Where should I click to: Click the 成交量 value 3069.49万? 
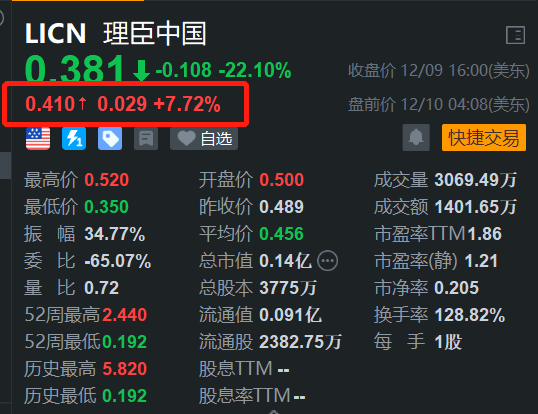(x=476, y=180)
